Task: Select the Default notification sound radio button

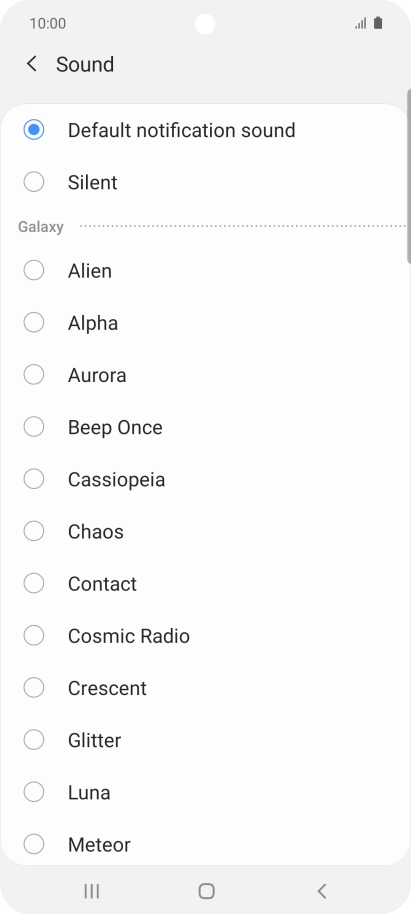Action: (x=34, y=130)
